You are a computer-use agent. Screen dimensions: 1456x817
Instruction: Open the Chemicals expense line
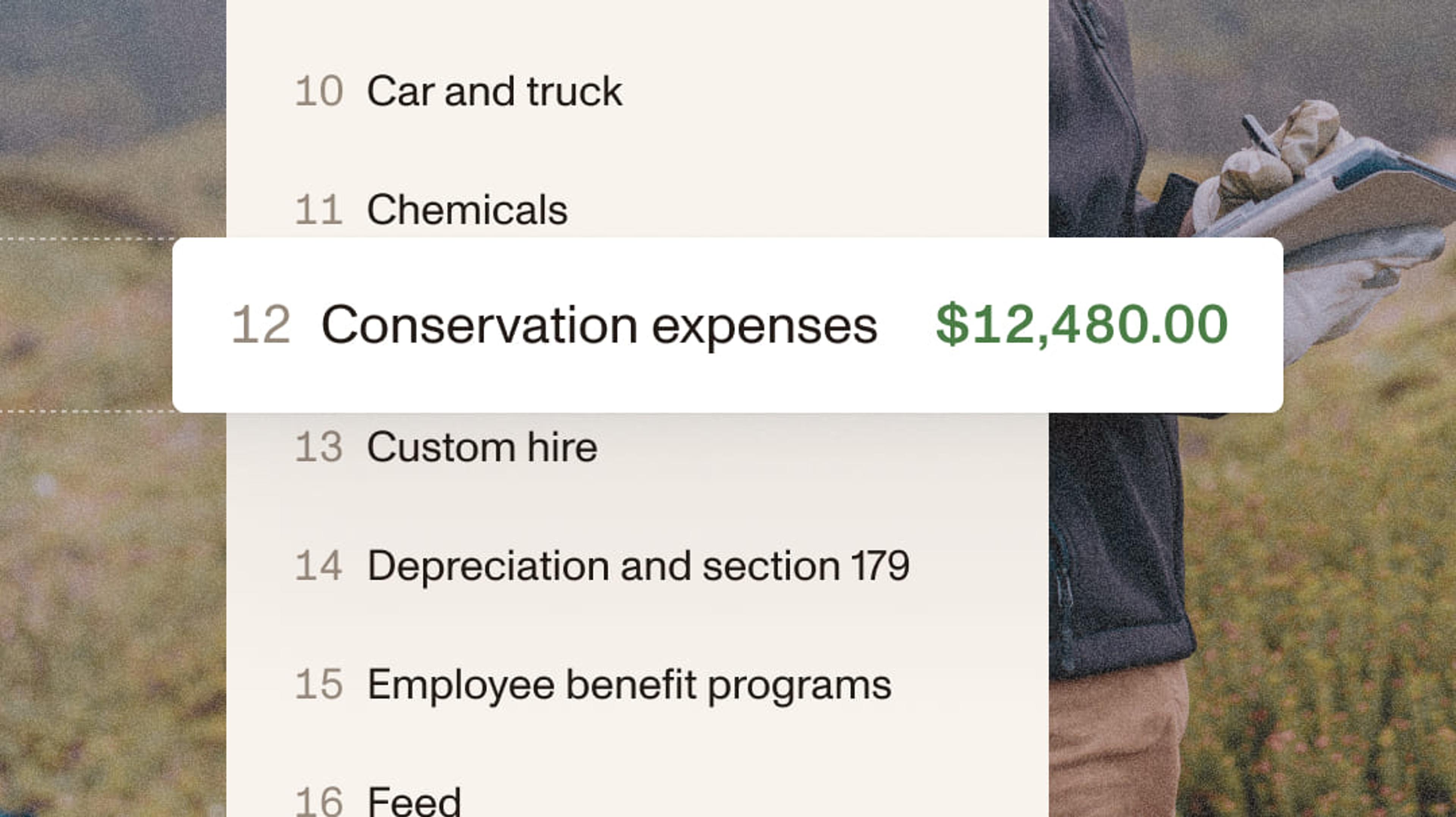point(467,210)
